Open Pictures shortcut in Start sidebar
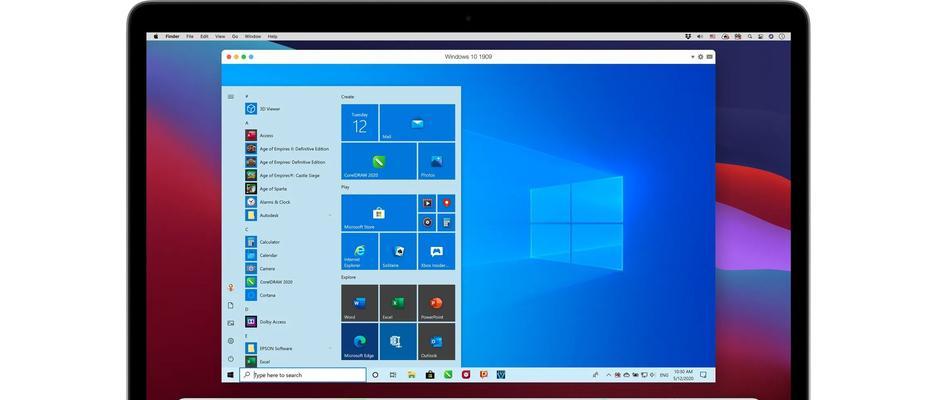This screenshot has height=400, width=937. 231,323
